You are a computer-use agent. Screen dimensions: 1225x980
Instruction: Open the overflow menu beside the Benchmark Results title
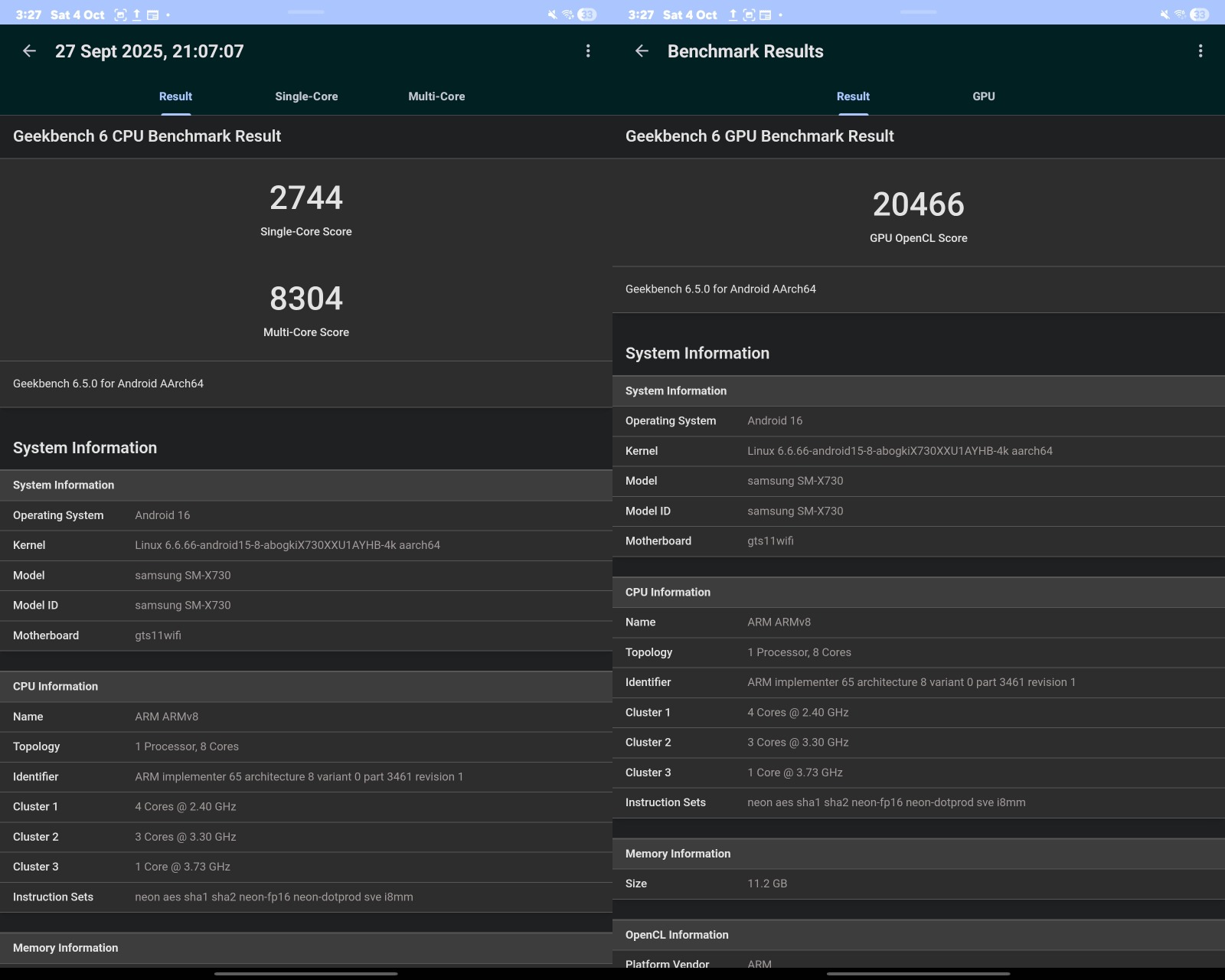[1200, 51]
